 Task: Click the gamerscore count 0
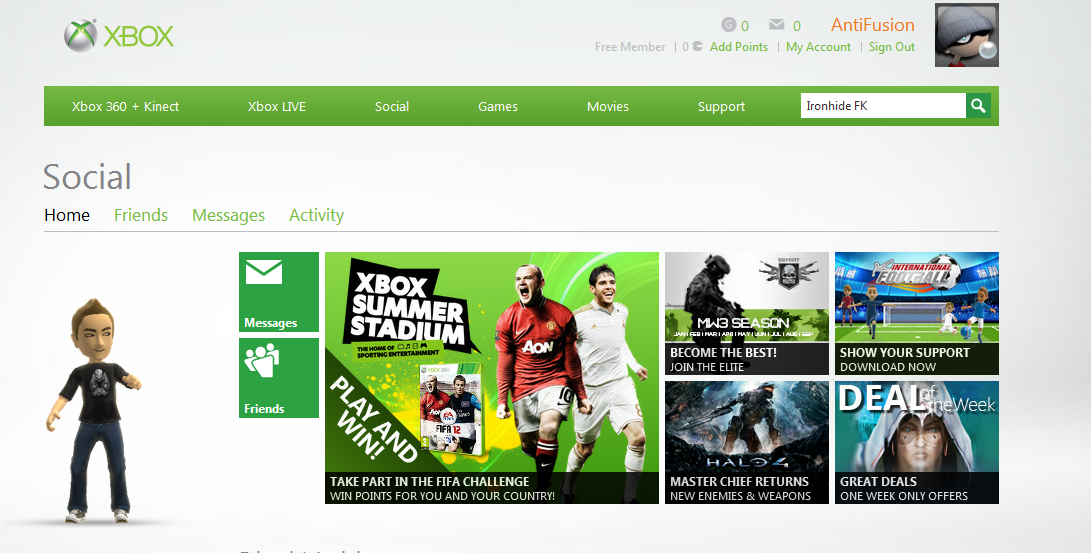pos(745,26)
